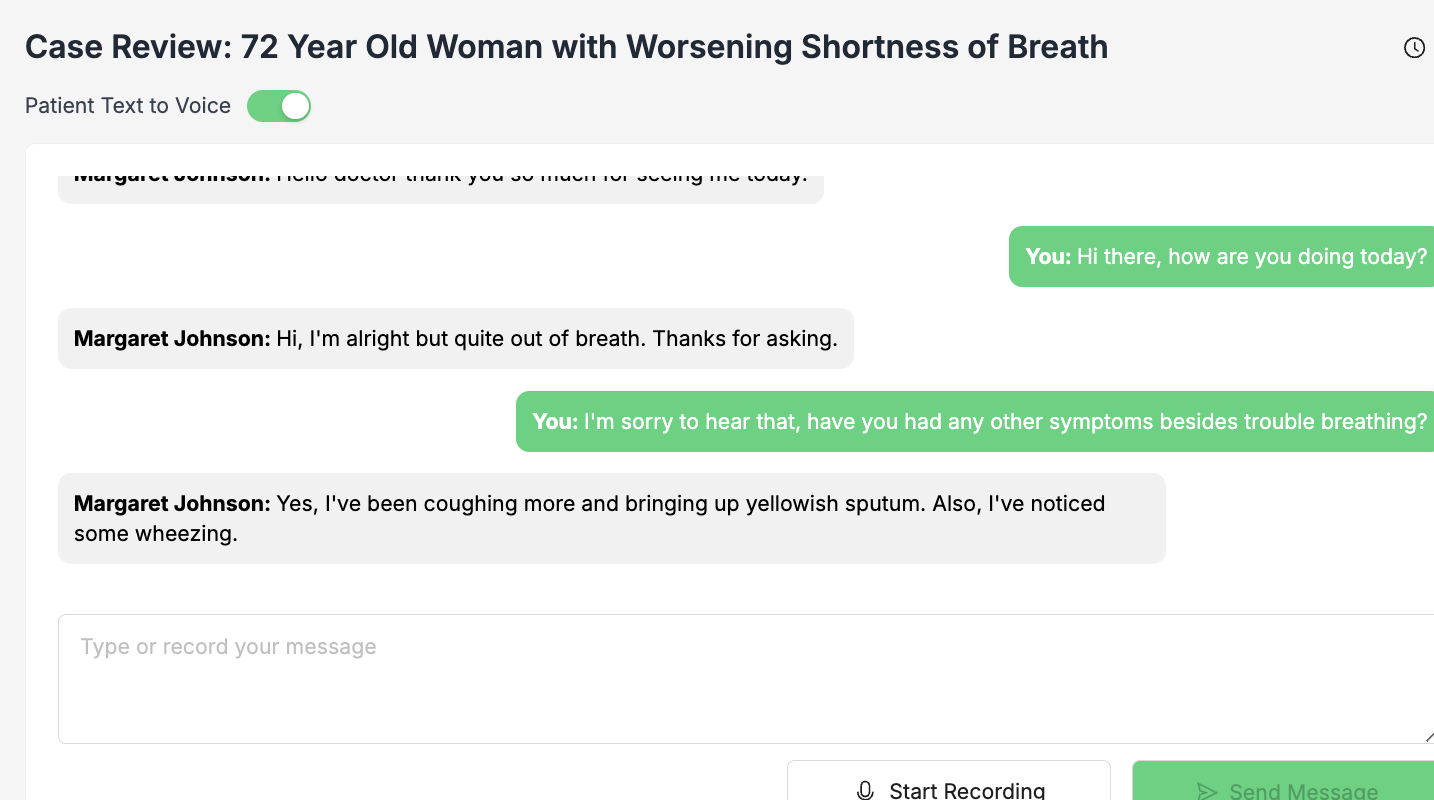Click "Margaret Johnson:" name in the coughing message
The height and width of the screenshot is (800, 1434).
coord(172,504)
